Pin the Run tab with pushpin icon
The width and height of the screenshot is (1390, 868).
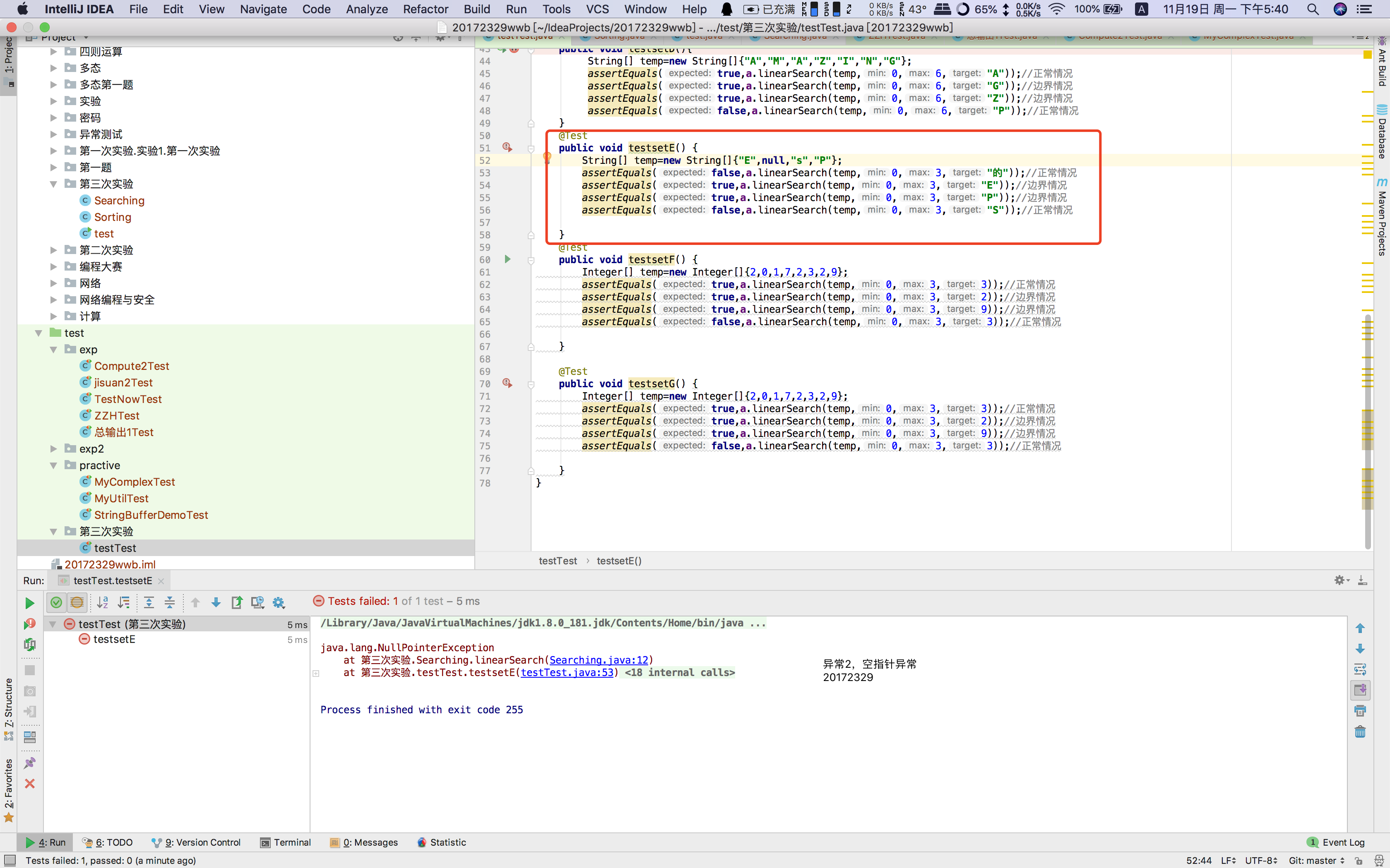(x=30, y=763)
